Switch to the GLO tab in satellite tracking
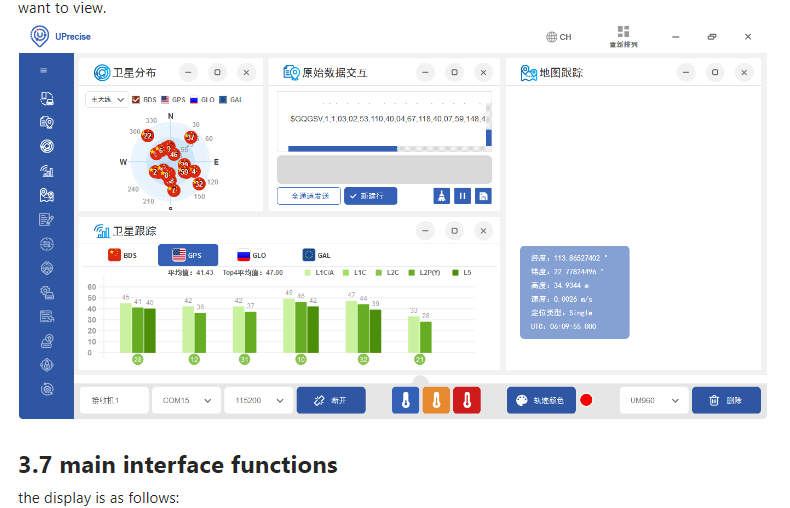Screen dimensions: 790x508 (x=252, y=255)
